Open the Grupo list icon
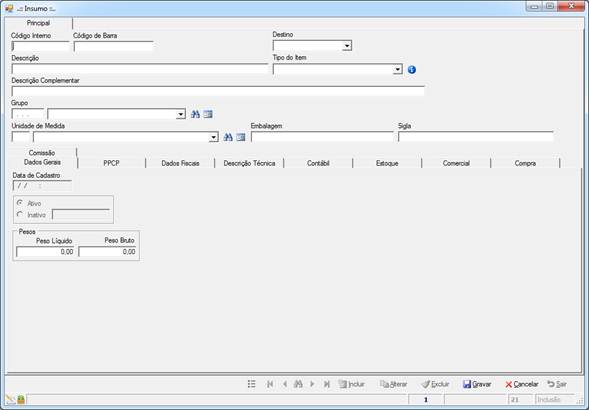Viewport: 589px width, 410px height. tap(208, 114)
